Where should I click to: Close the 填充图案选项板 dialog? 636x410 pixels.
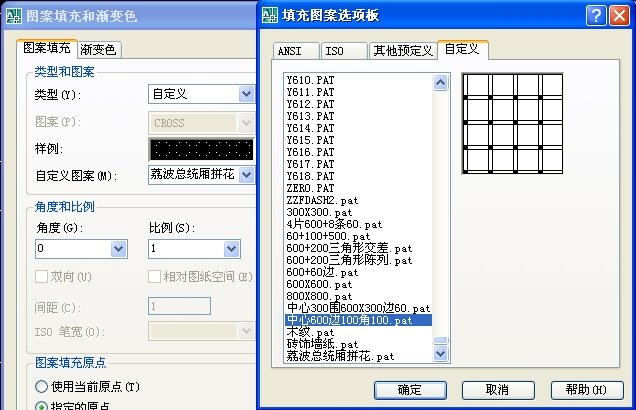(620, 16)
